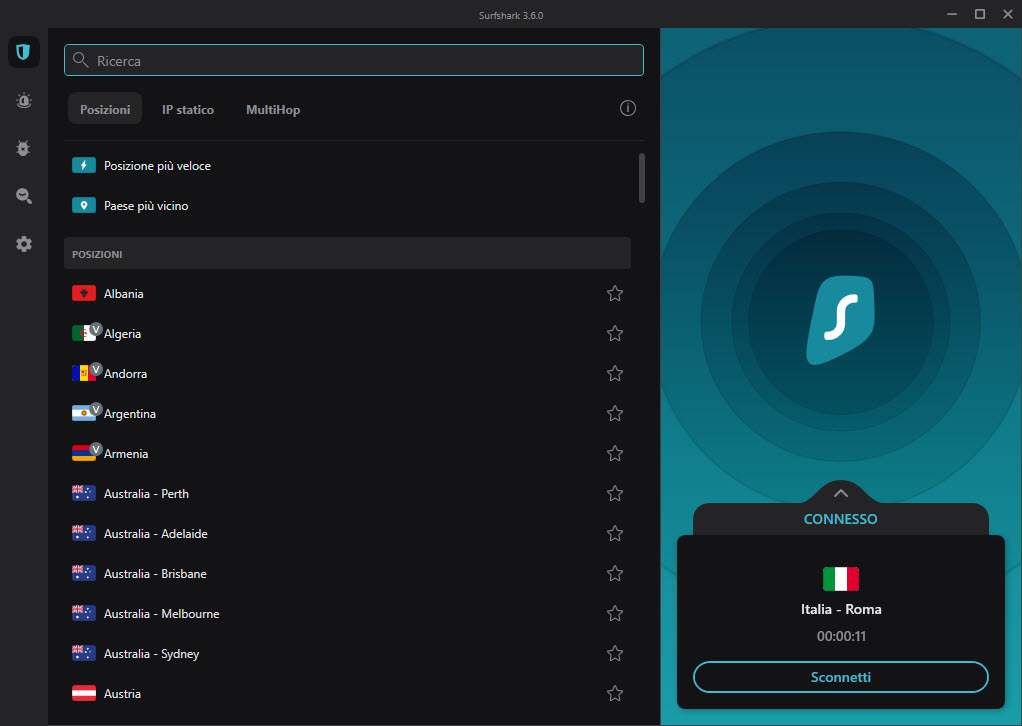Star the Australia - Adelaide location

click(x=615, y=533)
